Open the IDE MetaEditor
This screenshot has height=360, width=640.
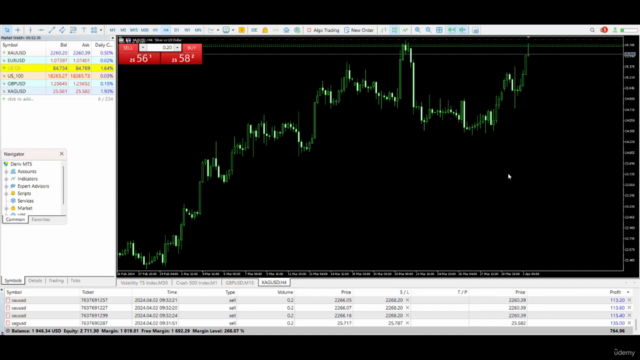point(254,30)
